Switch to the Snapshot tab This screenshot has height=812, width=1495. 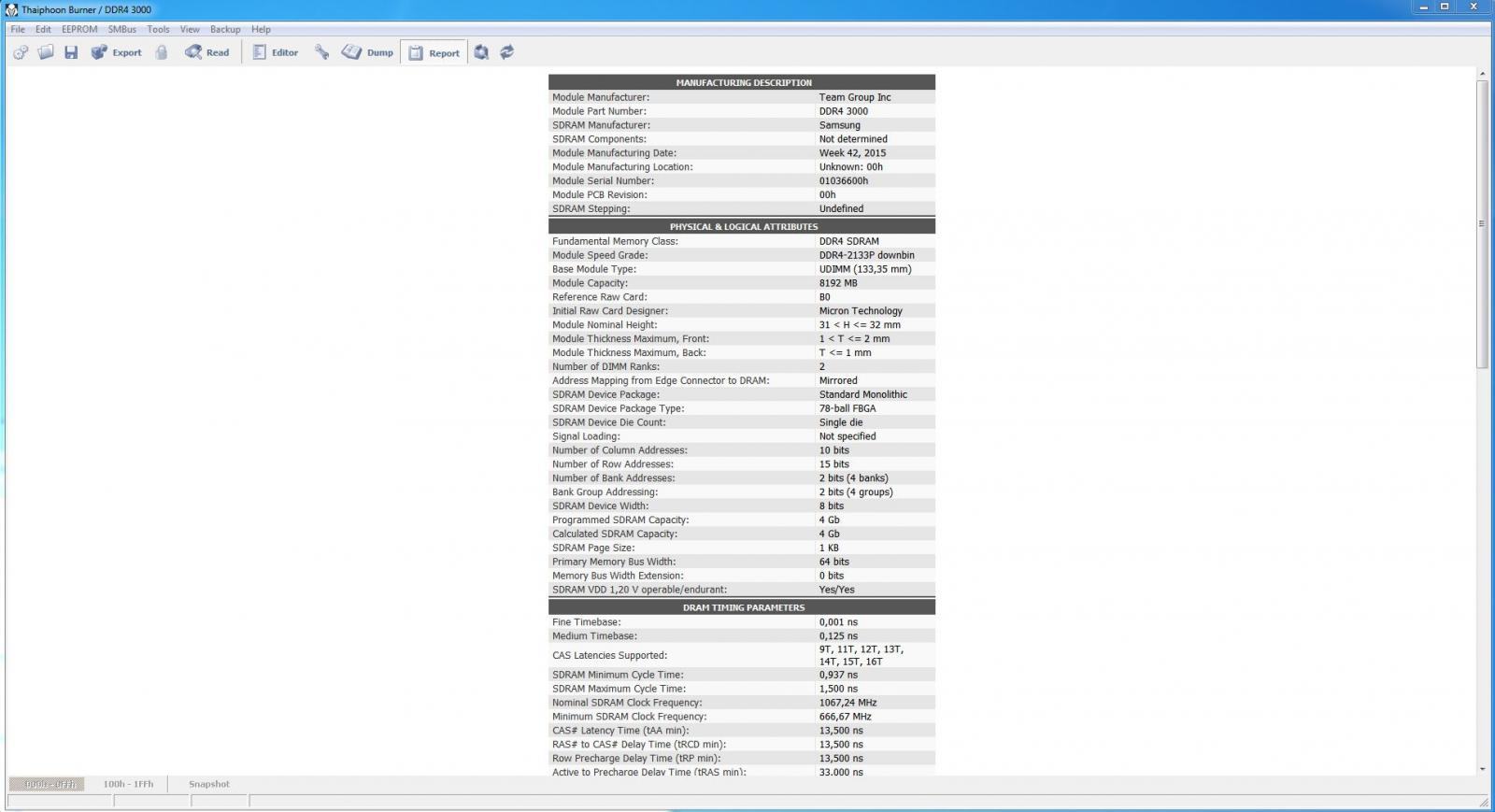point(209,784)
